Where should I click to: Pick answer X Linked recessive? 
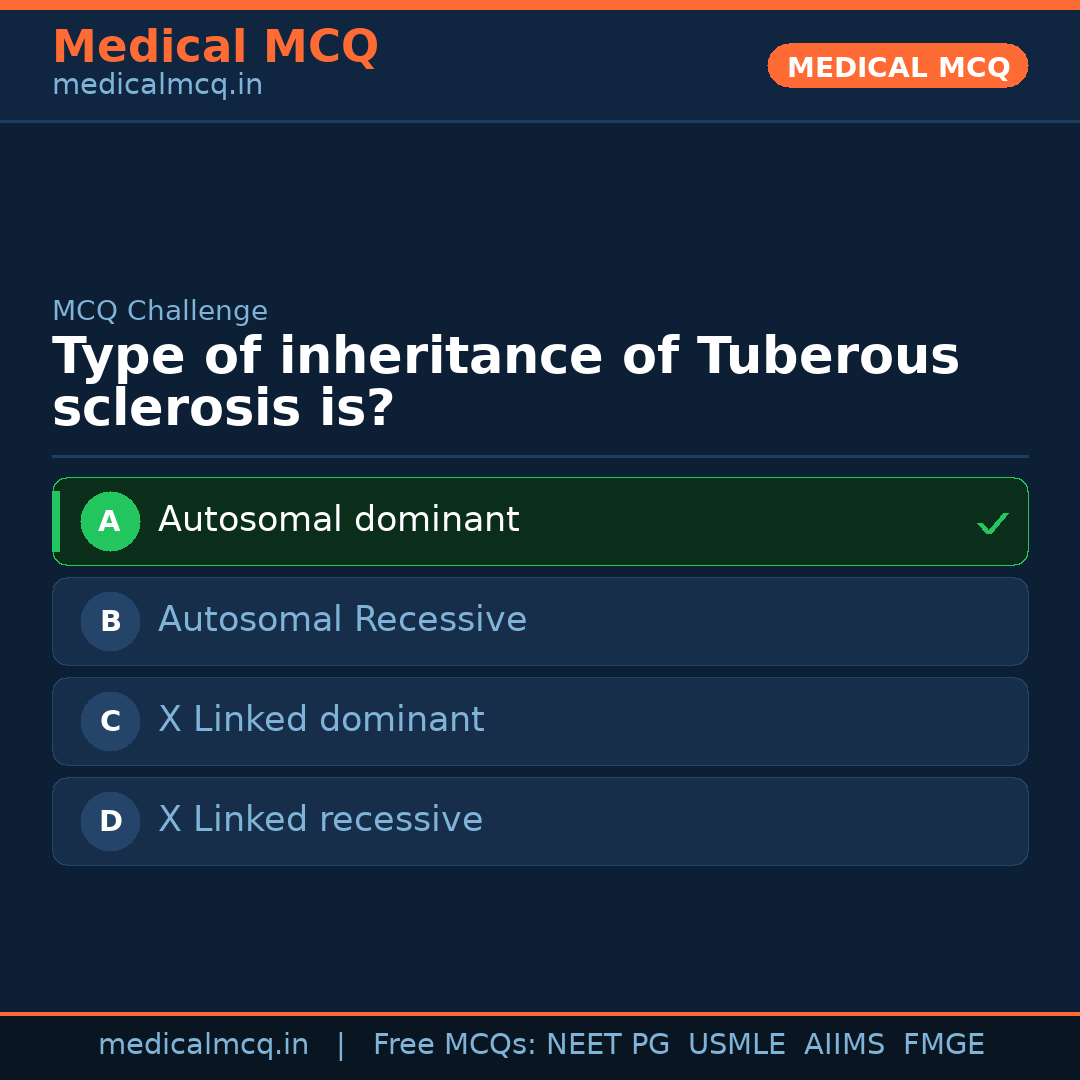(320, 820)
